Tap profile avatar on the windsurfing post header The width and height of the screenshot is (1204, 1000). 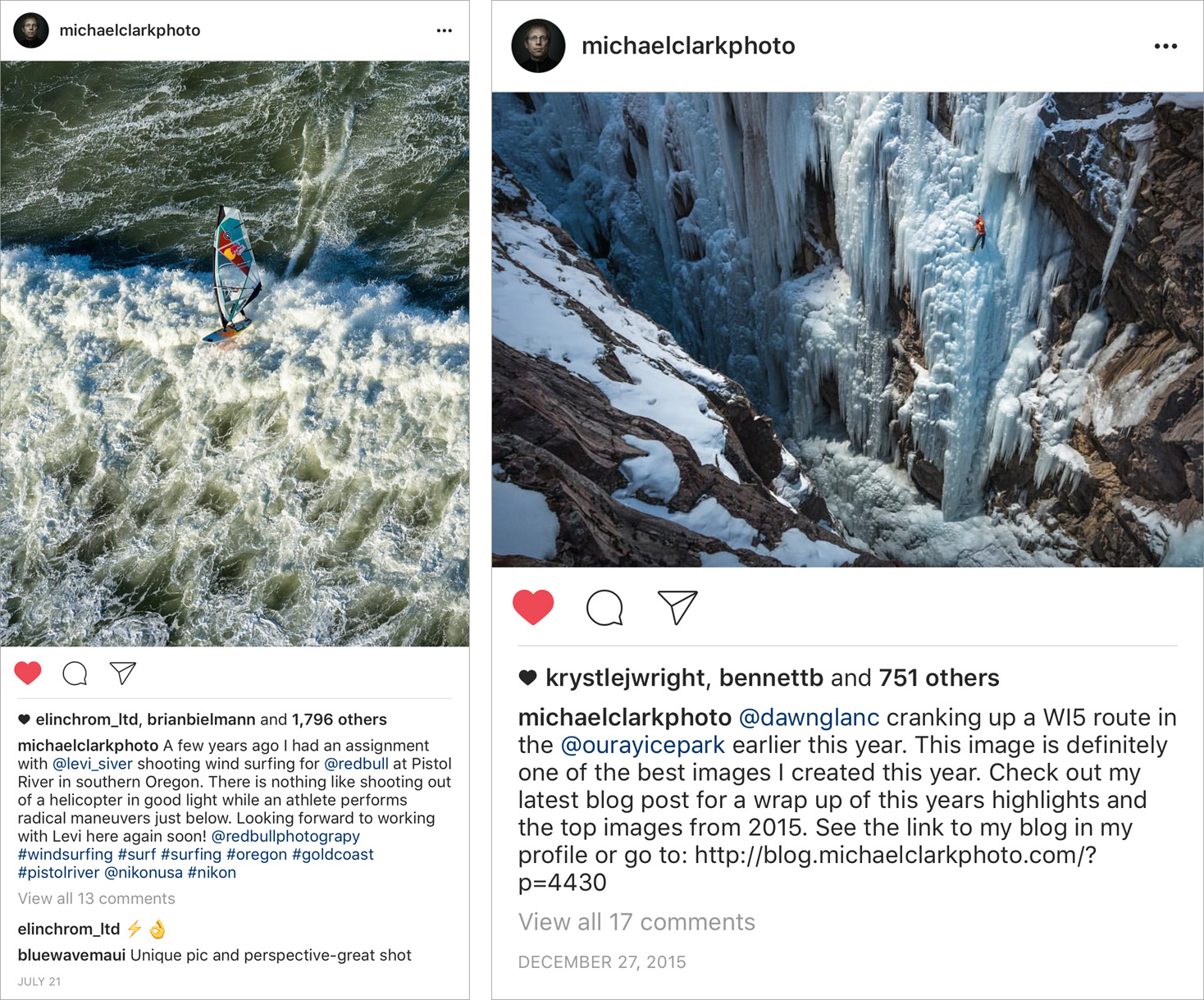pyautogui.click(x=31, y=30)
